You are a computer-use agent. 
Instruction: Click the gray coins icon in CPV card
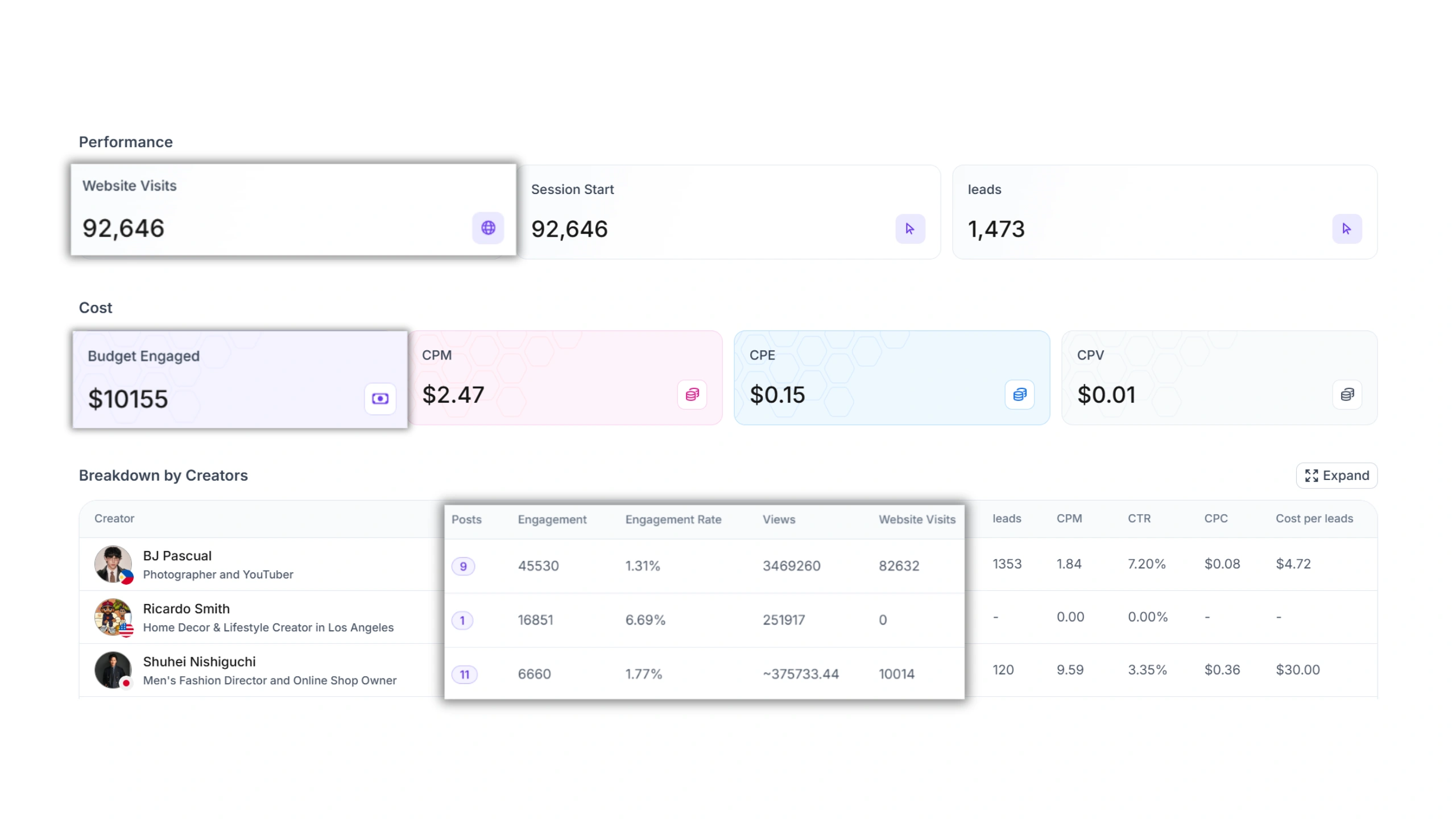pos(1347,395)
